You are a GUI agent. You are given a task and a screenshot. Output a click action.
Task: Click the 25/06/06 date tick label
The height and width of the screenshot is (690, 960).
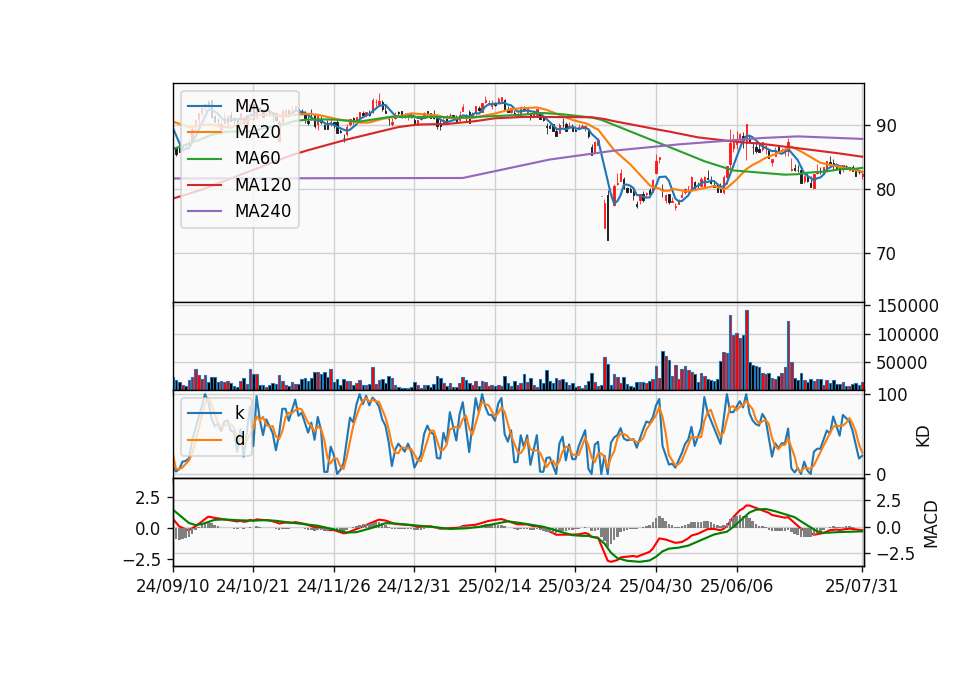736,586
